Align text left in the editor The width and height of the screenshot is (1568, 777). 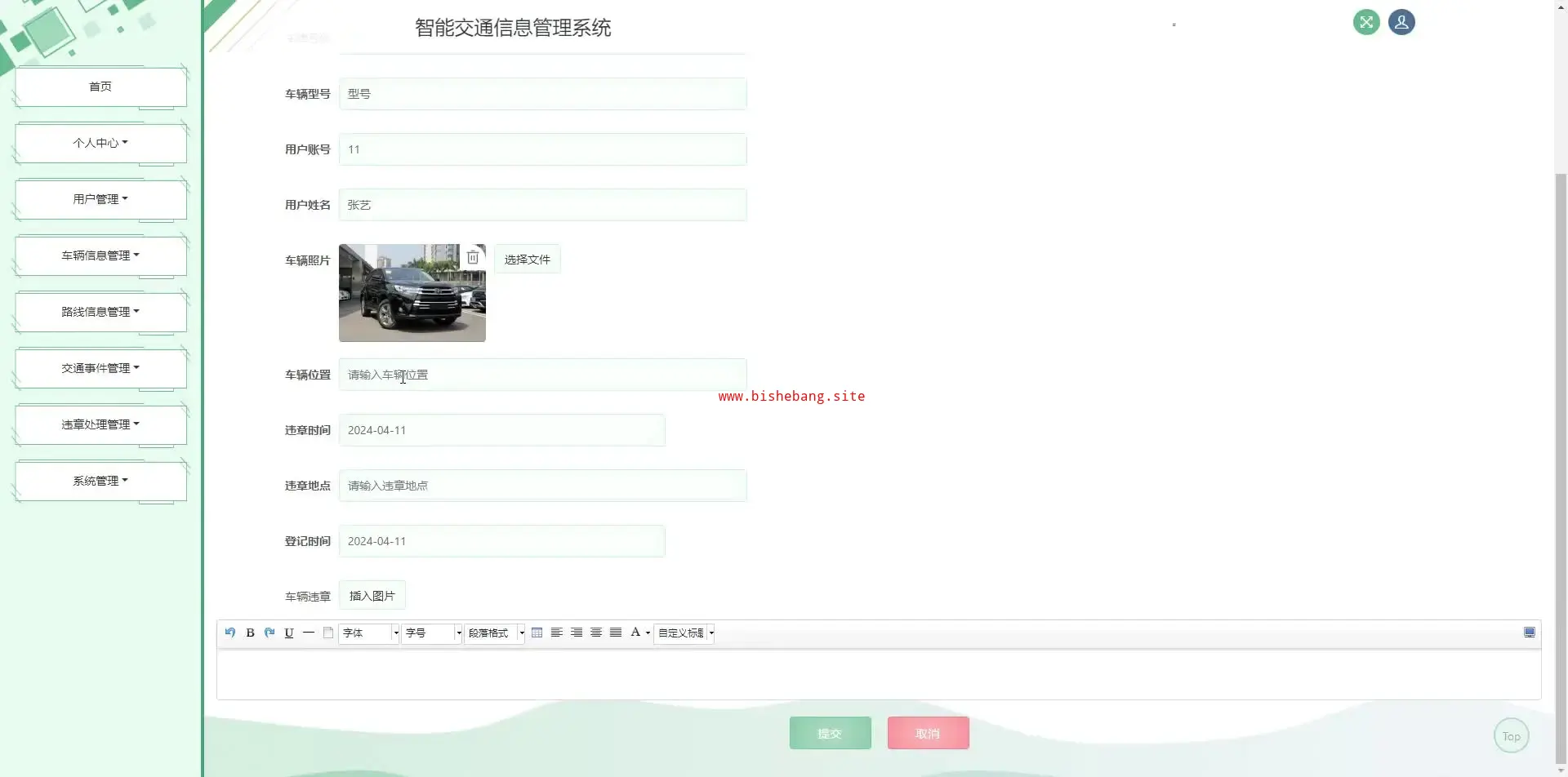click(556, 633)
